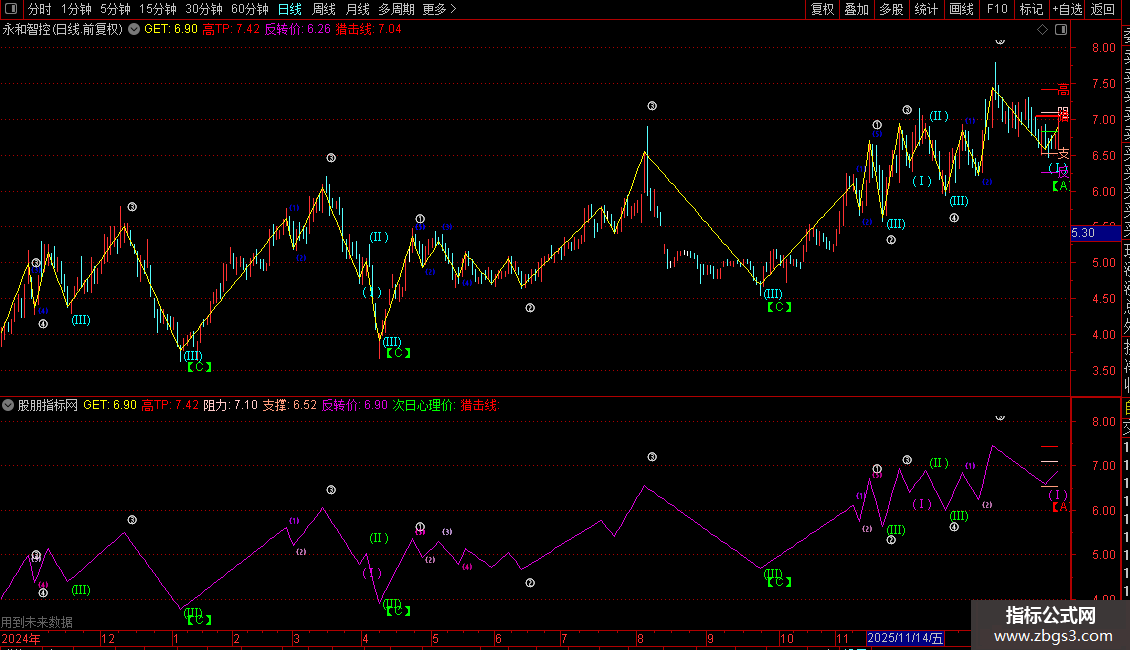Open the 更多 periods dropdown
Image resolution: width=1130 pixels, height=650 pixels.
(439, 9)
